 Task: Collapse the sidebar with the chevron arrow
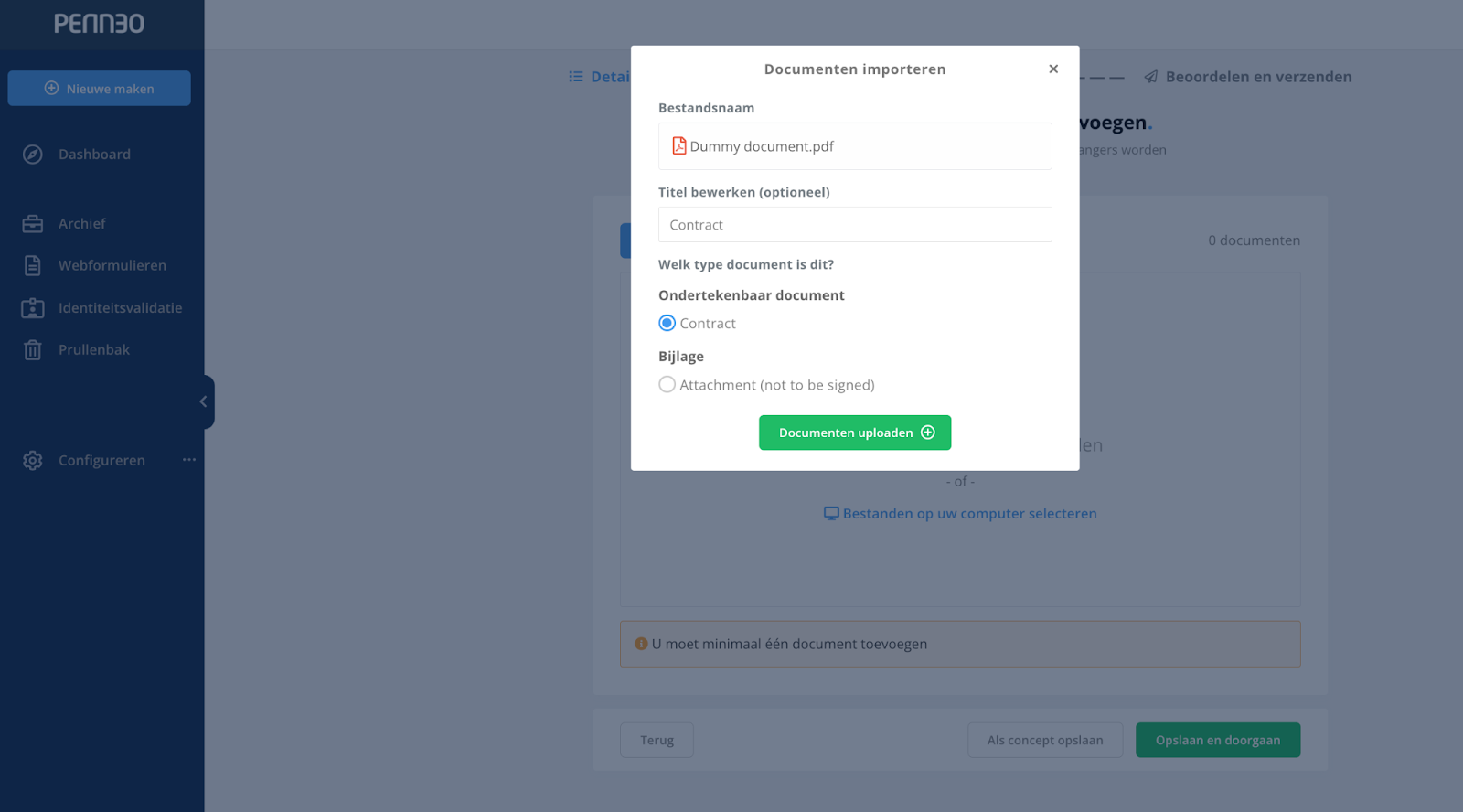(x=204, y=401)
